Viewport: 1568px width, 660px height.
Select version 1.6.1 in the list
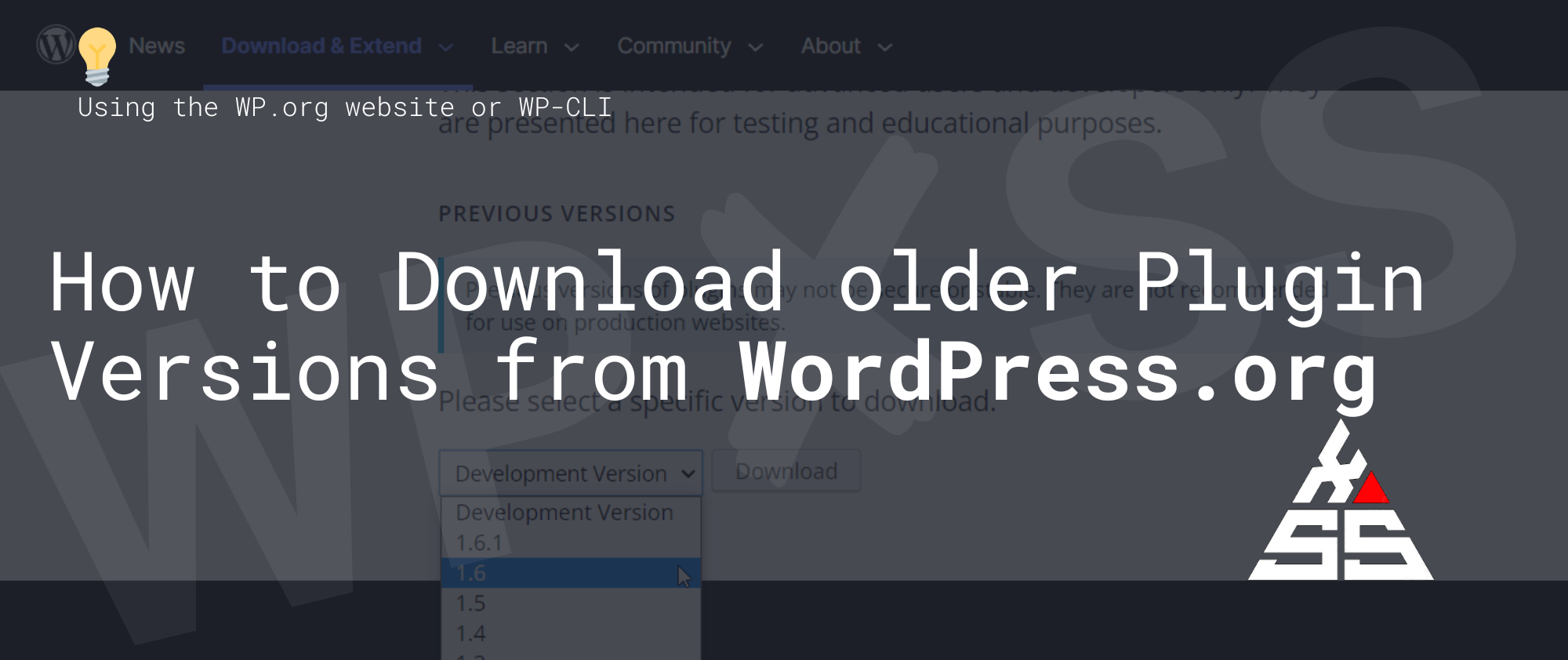click(571, 542)
